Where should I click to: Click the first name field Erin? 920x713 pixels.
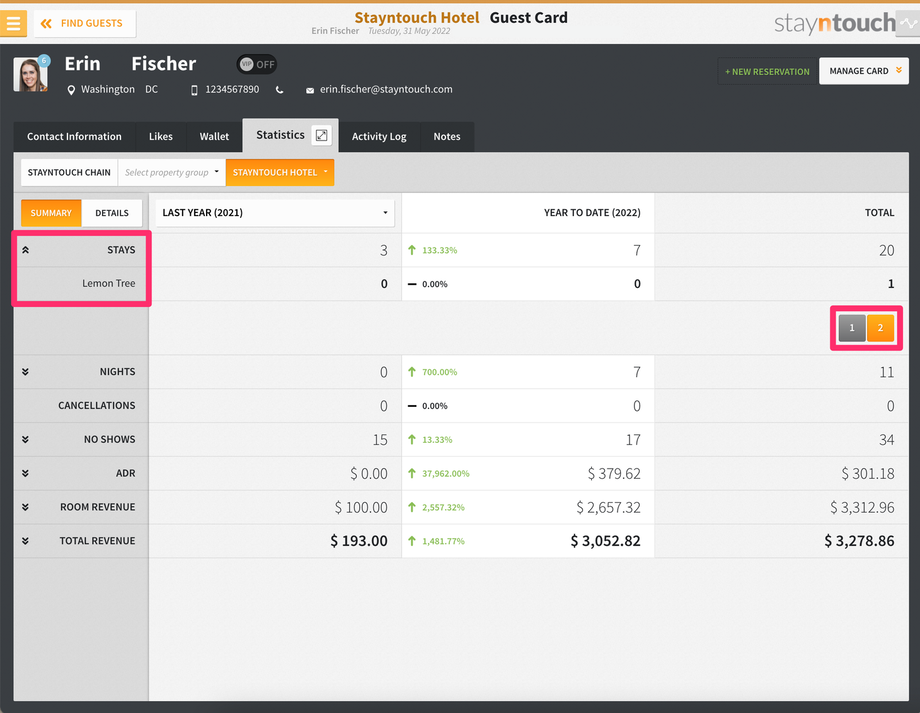tap(83, 63)
